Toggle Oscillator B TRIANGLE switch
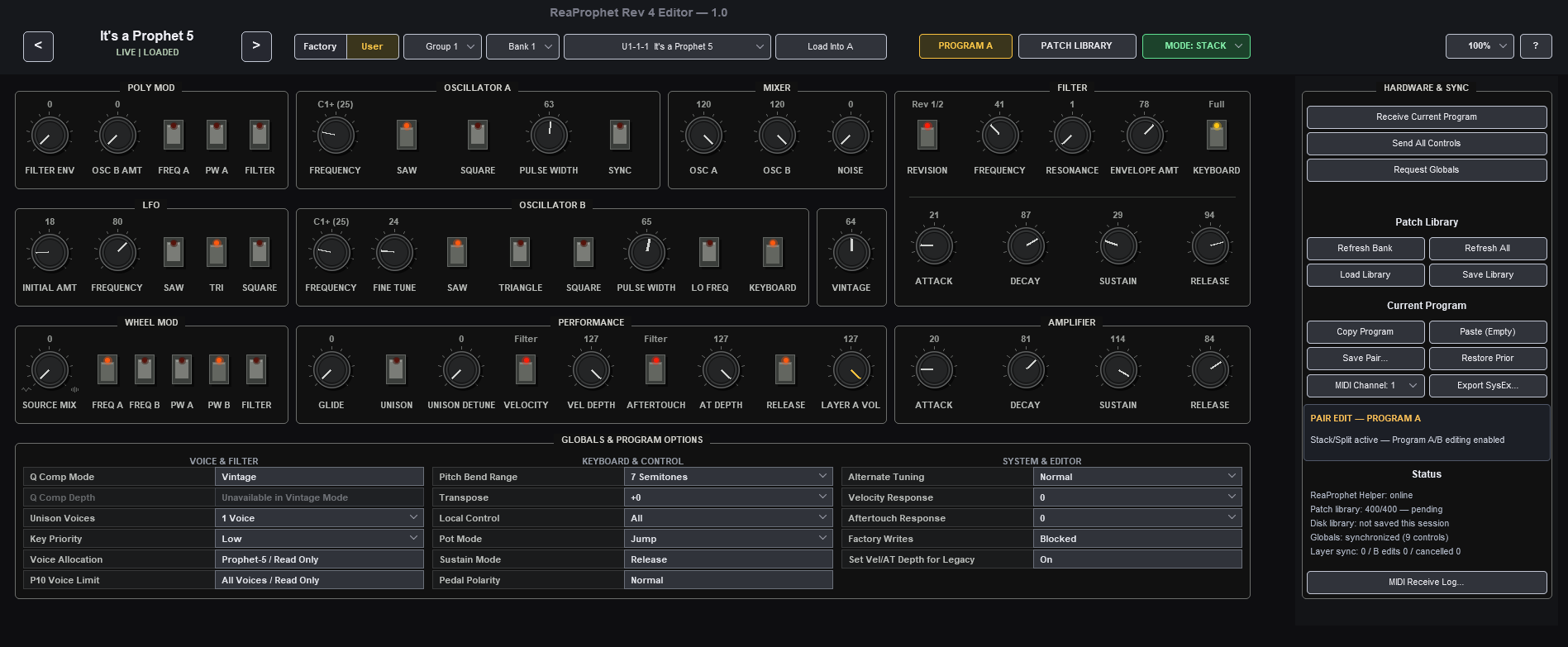 tap(520, 252)
